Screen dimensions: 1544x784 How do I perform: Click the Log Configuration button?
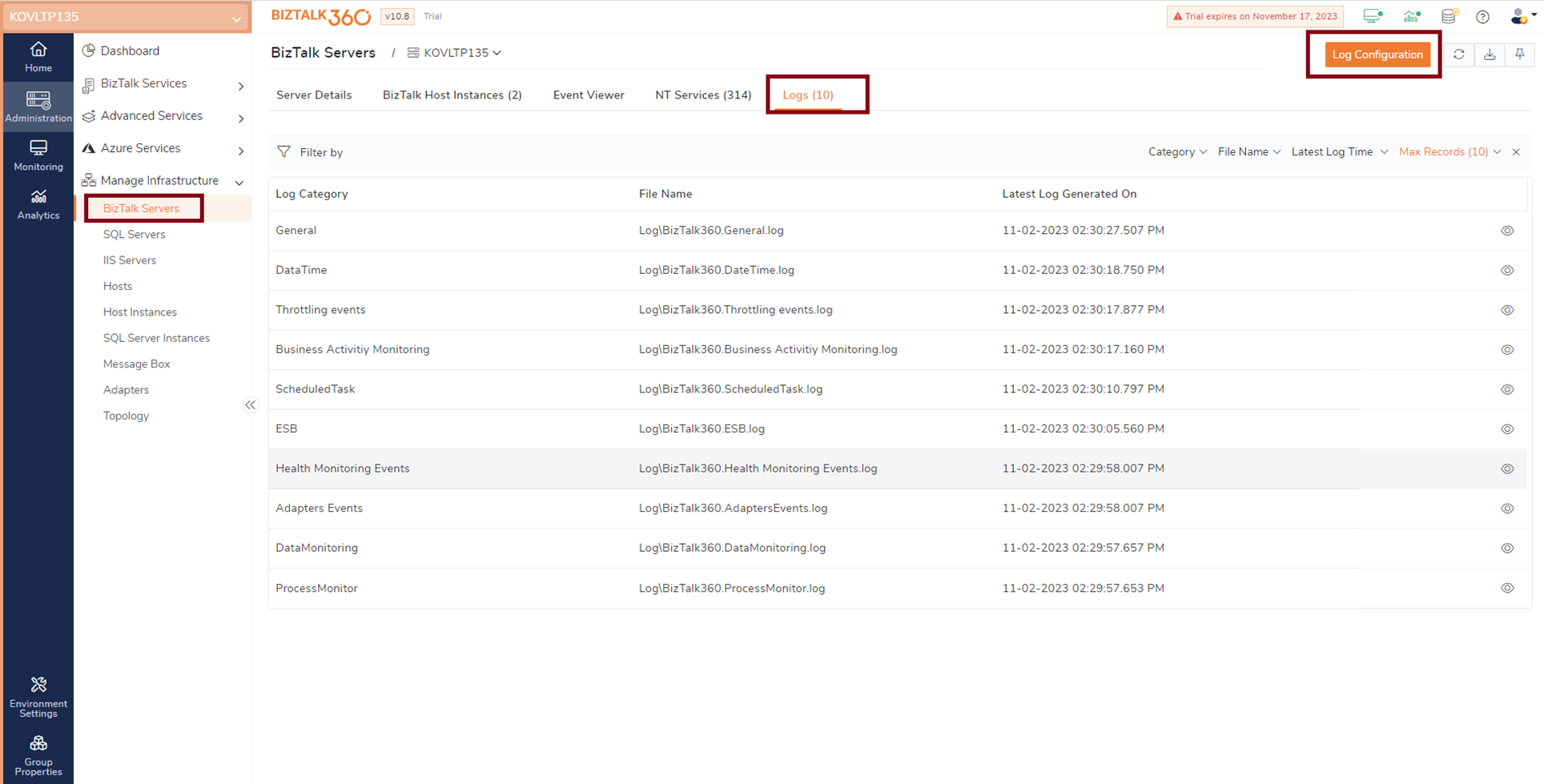pos(1378,54)
